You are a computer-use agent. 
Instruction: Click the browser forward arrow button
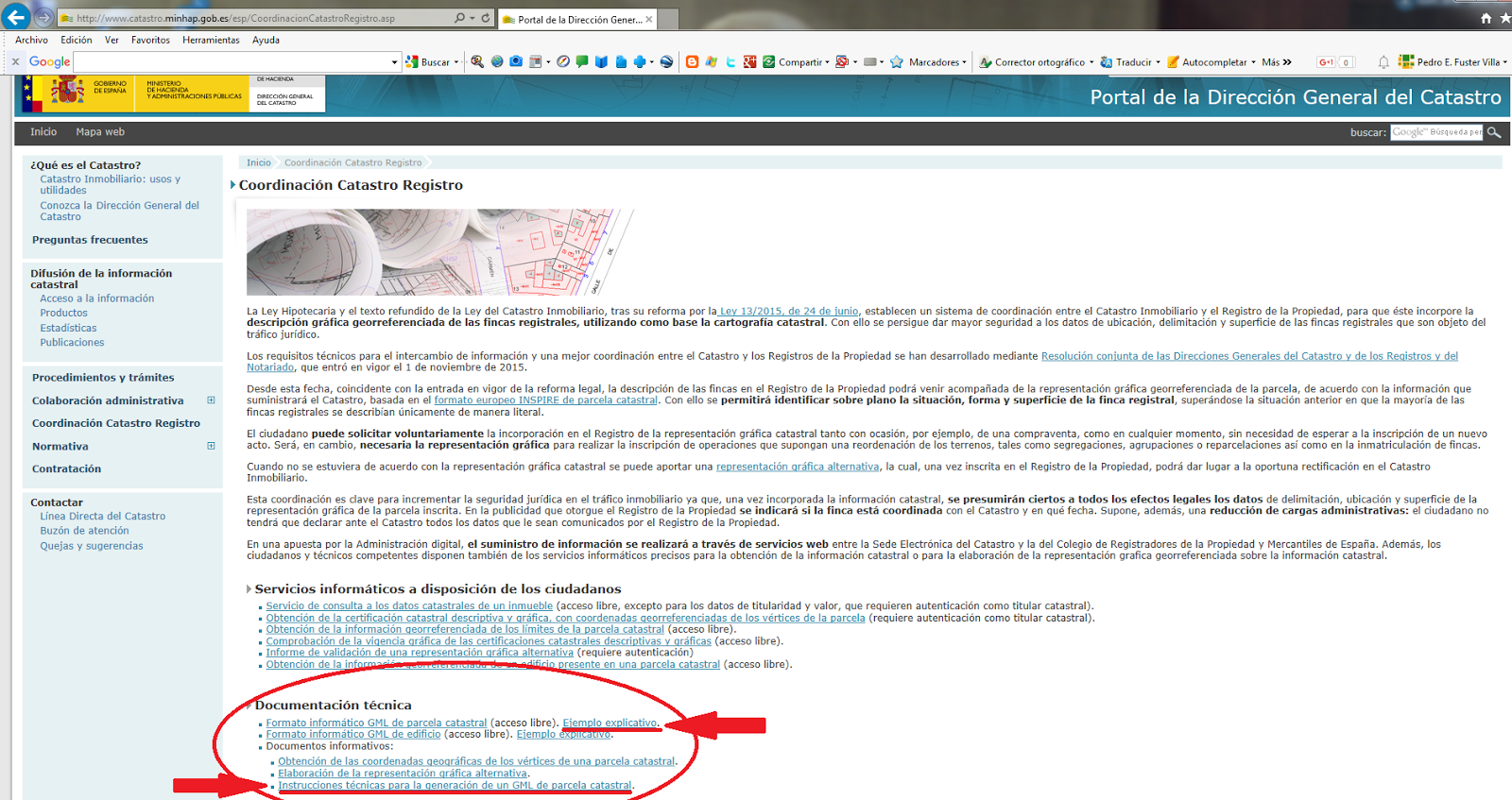pyautogui.click(x=43, y=17)
